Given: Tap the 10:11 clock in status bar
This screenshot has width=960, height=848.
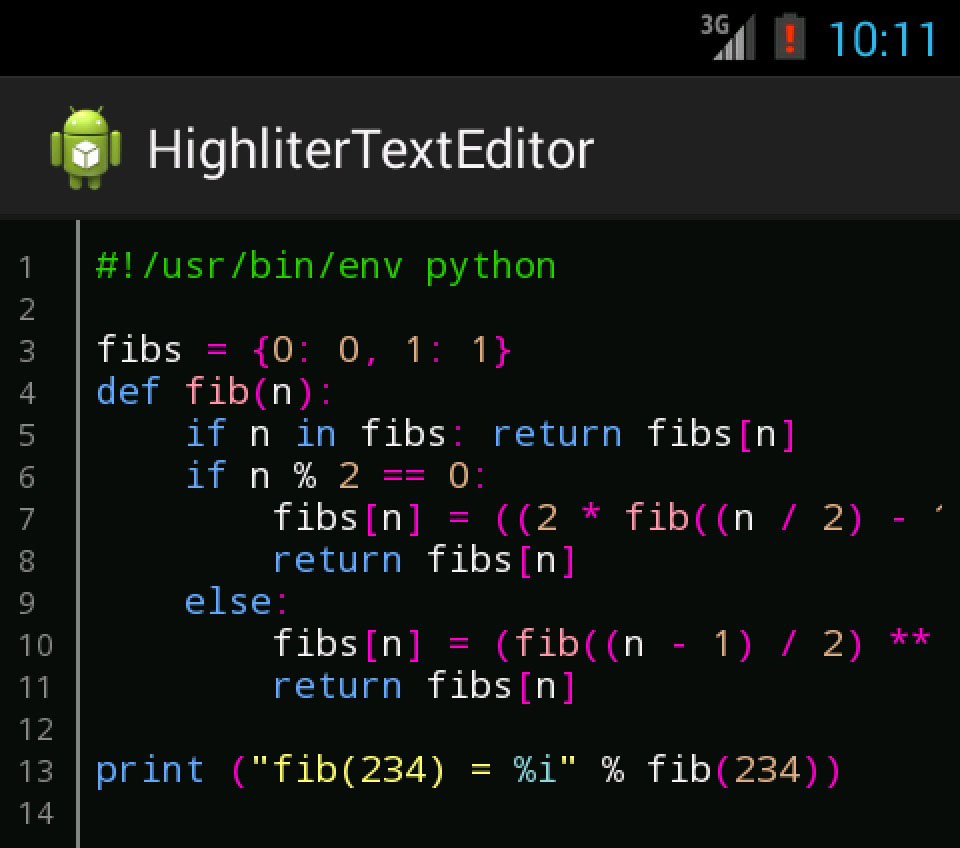Looking at the screenshot, I should [882, 40].
